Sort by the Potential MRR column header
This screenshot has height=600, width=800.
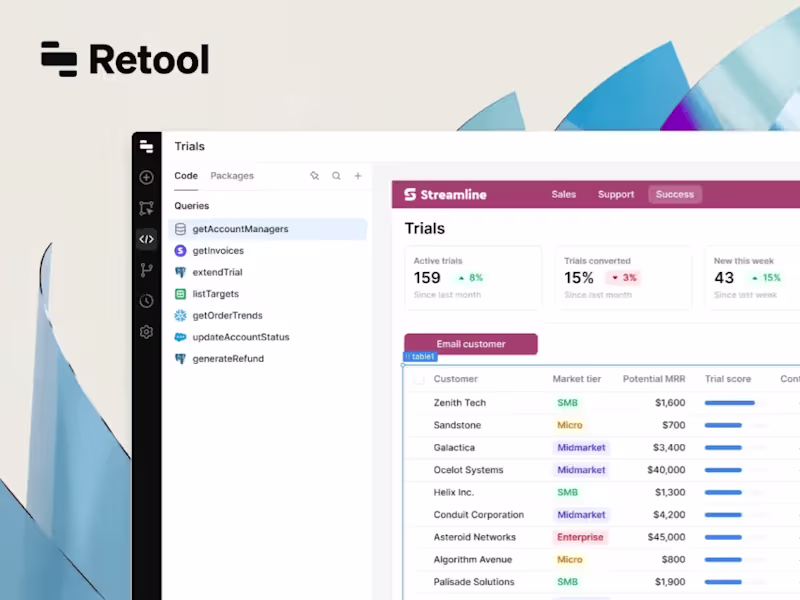[x=654, y=379]
